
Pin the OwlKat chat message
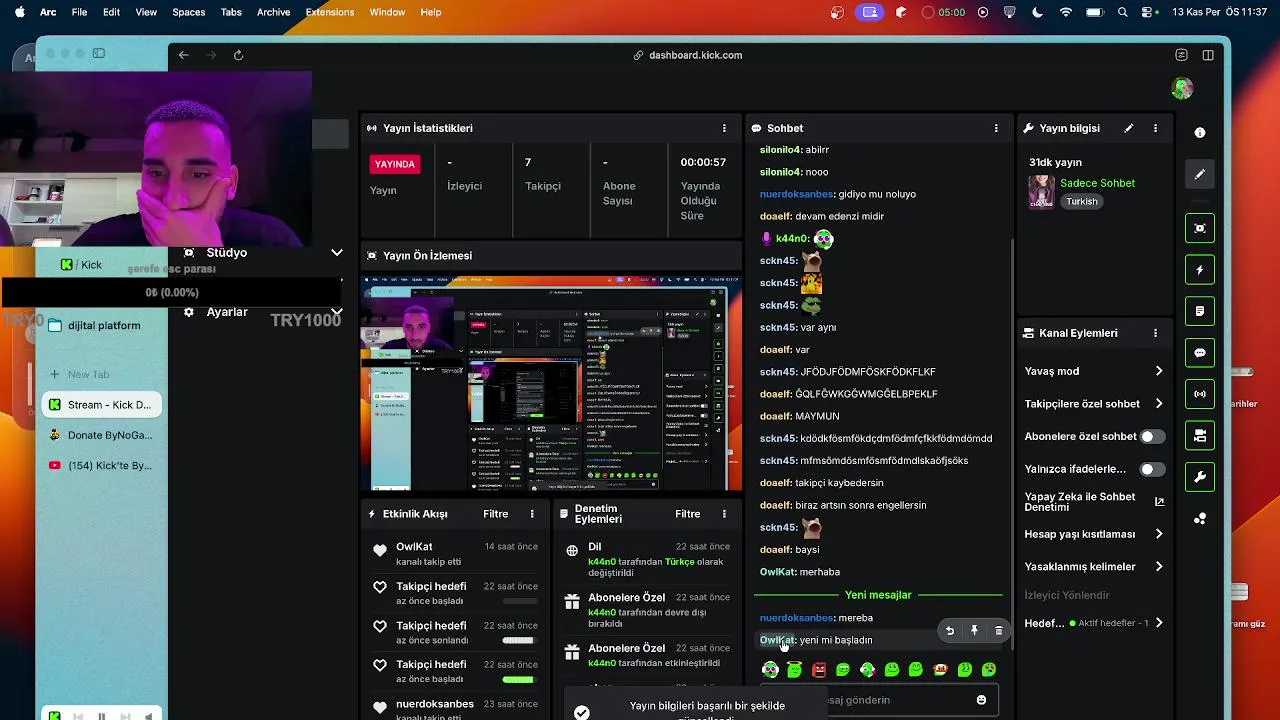pyautogui.click(x=974, y=631)
